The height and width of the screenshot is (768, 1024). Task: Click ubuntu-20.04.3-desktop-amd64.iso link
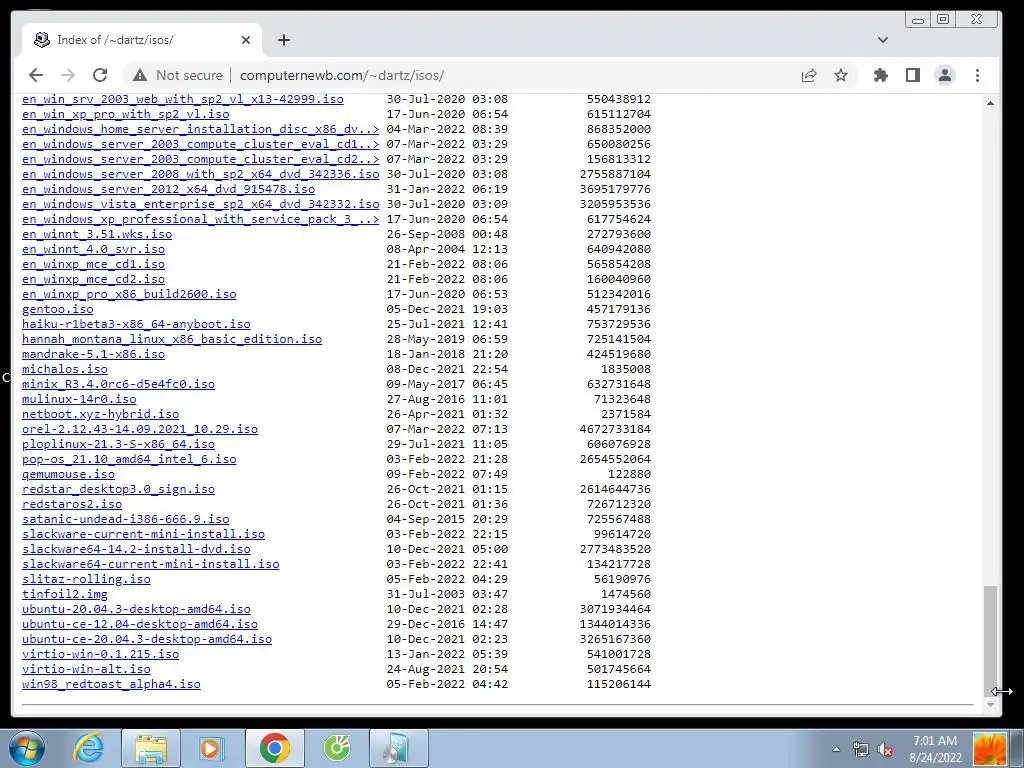click(x=136, y=609)
